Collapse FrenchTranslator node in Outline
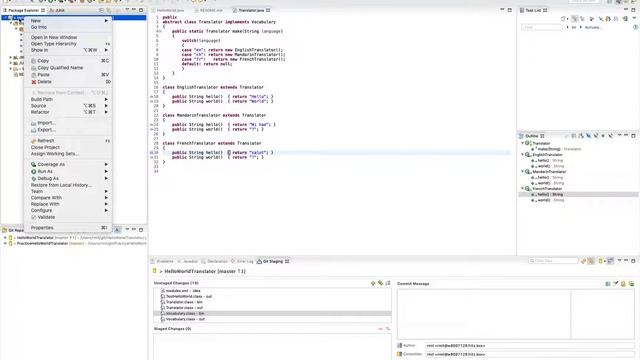 point(522,189)
